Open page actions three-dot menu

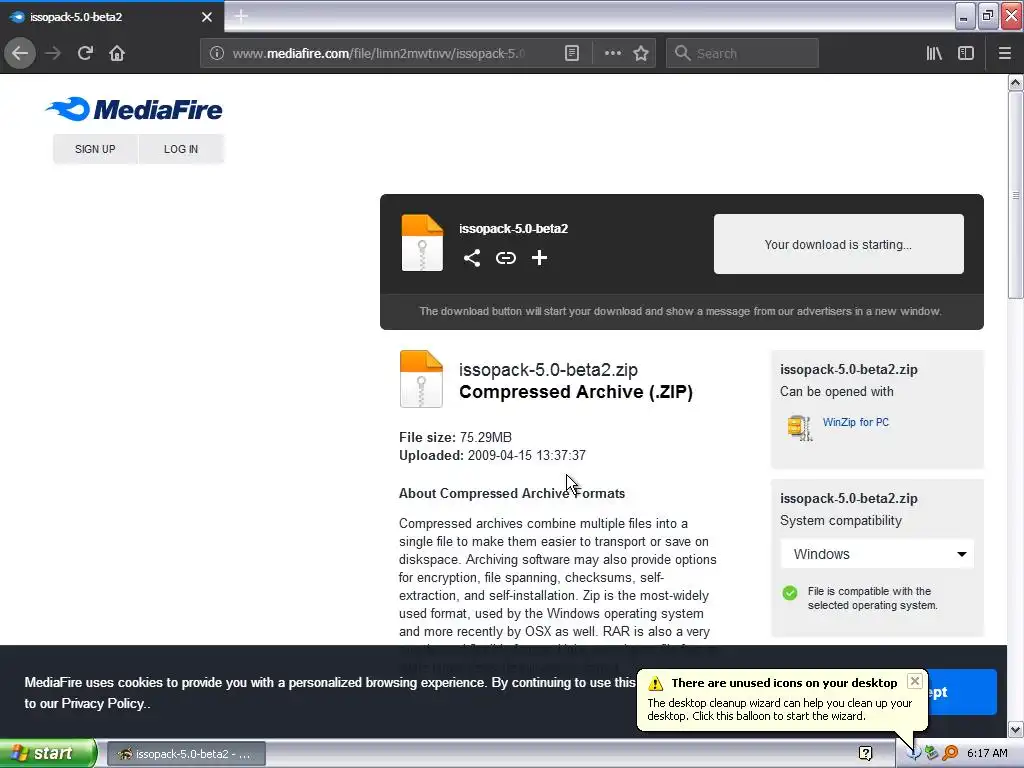point(613,53)
